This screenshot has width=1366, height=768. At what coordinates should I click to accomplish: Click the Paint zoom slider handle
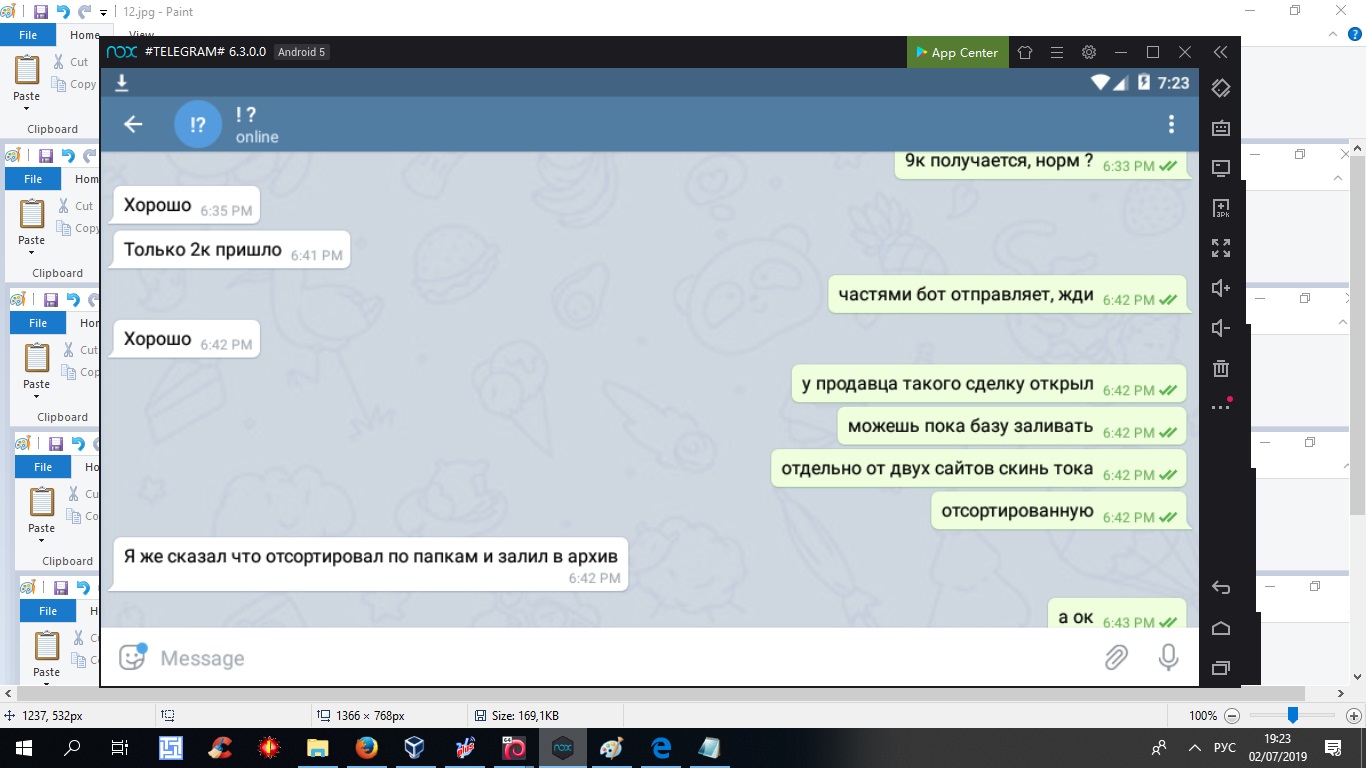tap(1293, 715)
